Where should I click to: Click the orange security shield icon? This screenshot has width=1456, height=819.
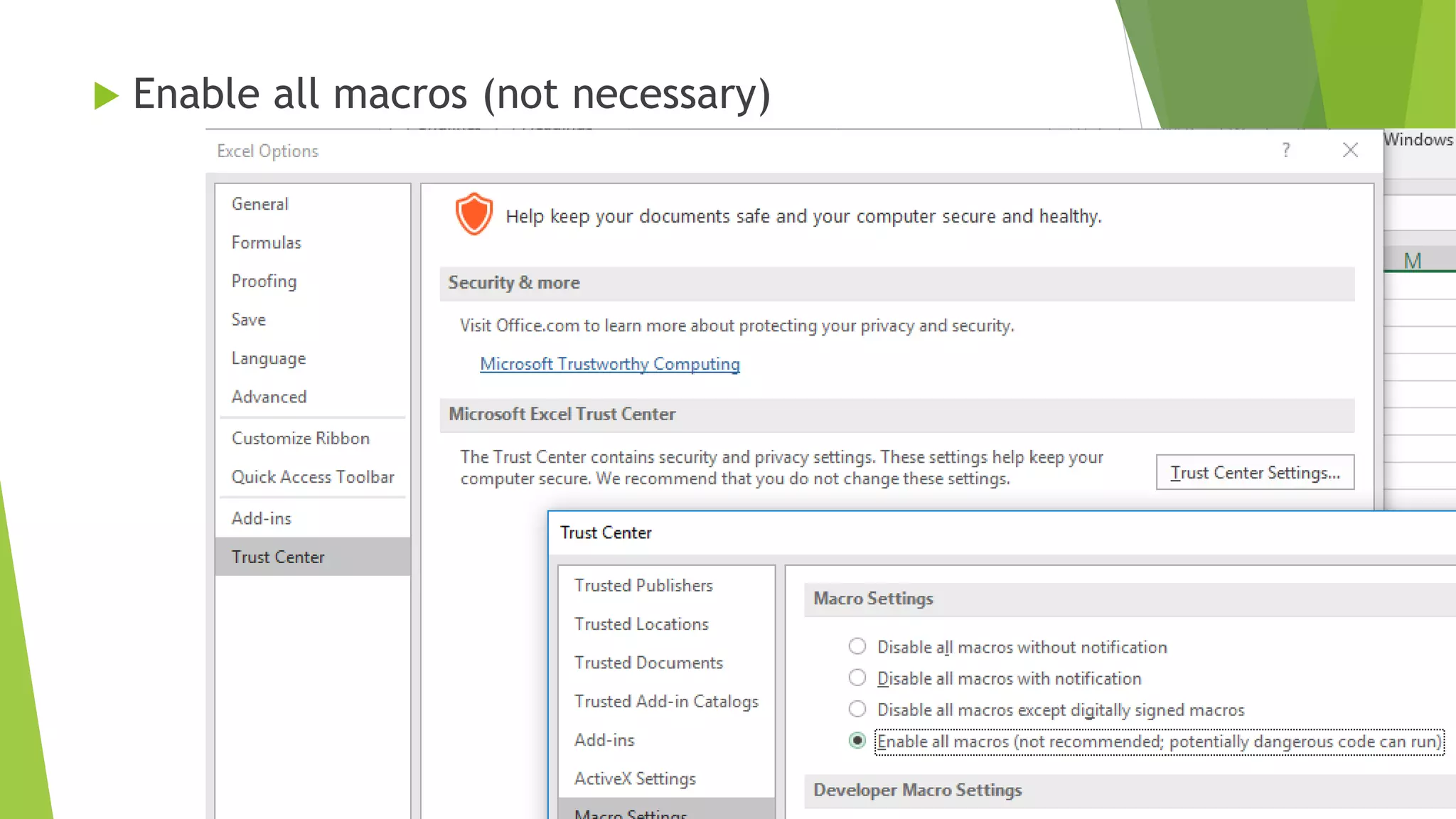[473, 214]
